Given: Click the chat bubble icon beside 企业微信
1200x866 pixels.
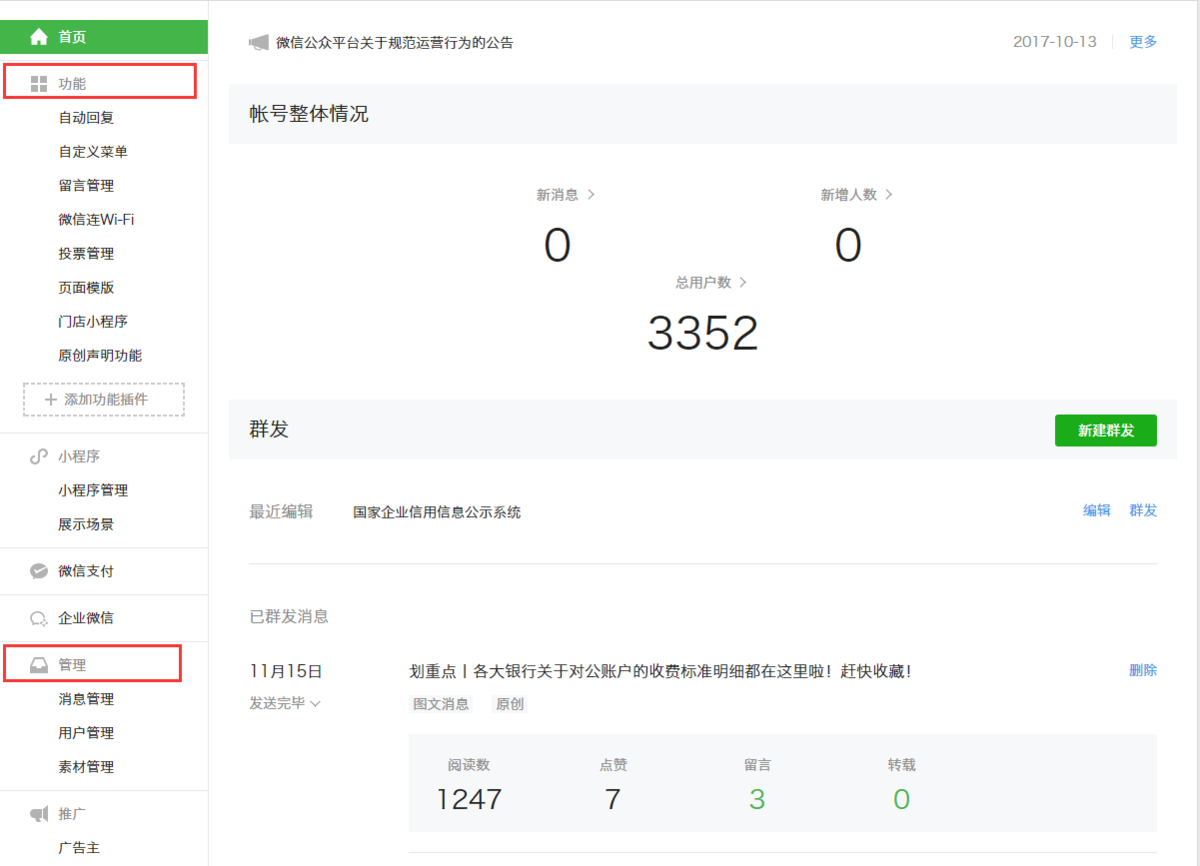Looking at the screenshot, I should point(39,618).
